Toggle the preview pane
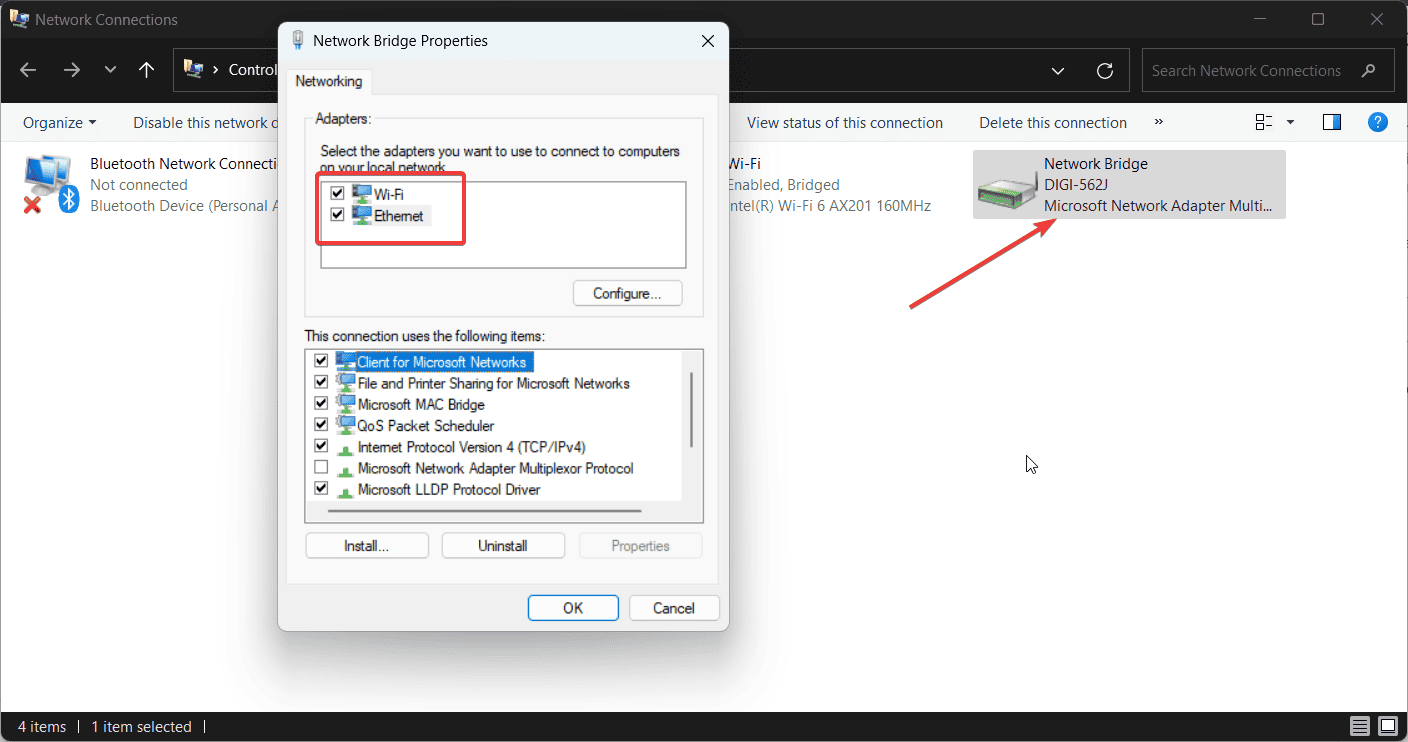1408x742 pixels. (1331, 122)
